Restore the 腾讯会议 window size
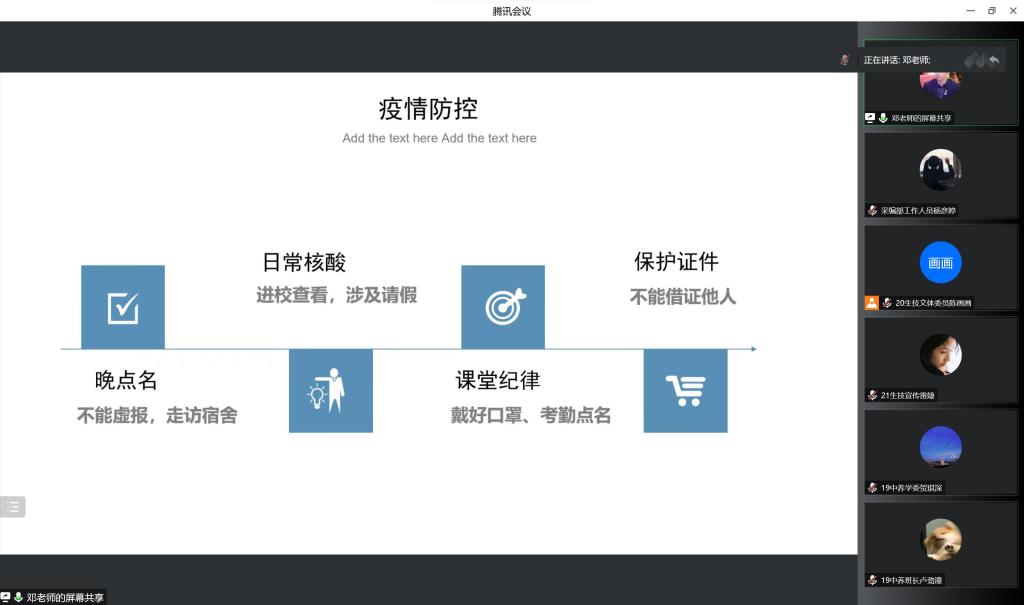The width and height of the screenshot is (1024, 605). [991, 11]
